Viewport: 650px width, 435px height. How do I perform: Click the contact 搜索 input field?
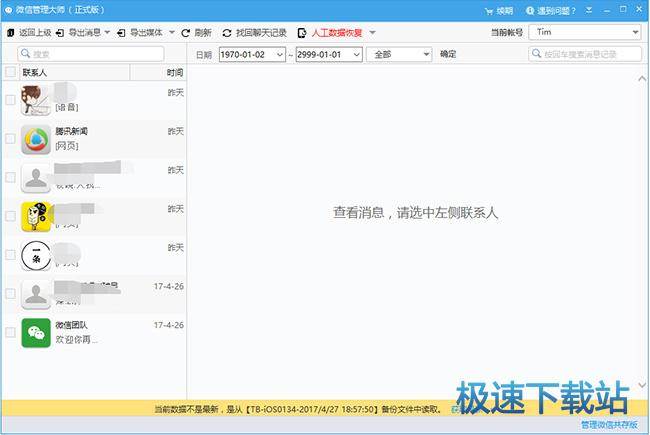(x=96, y=54)
